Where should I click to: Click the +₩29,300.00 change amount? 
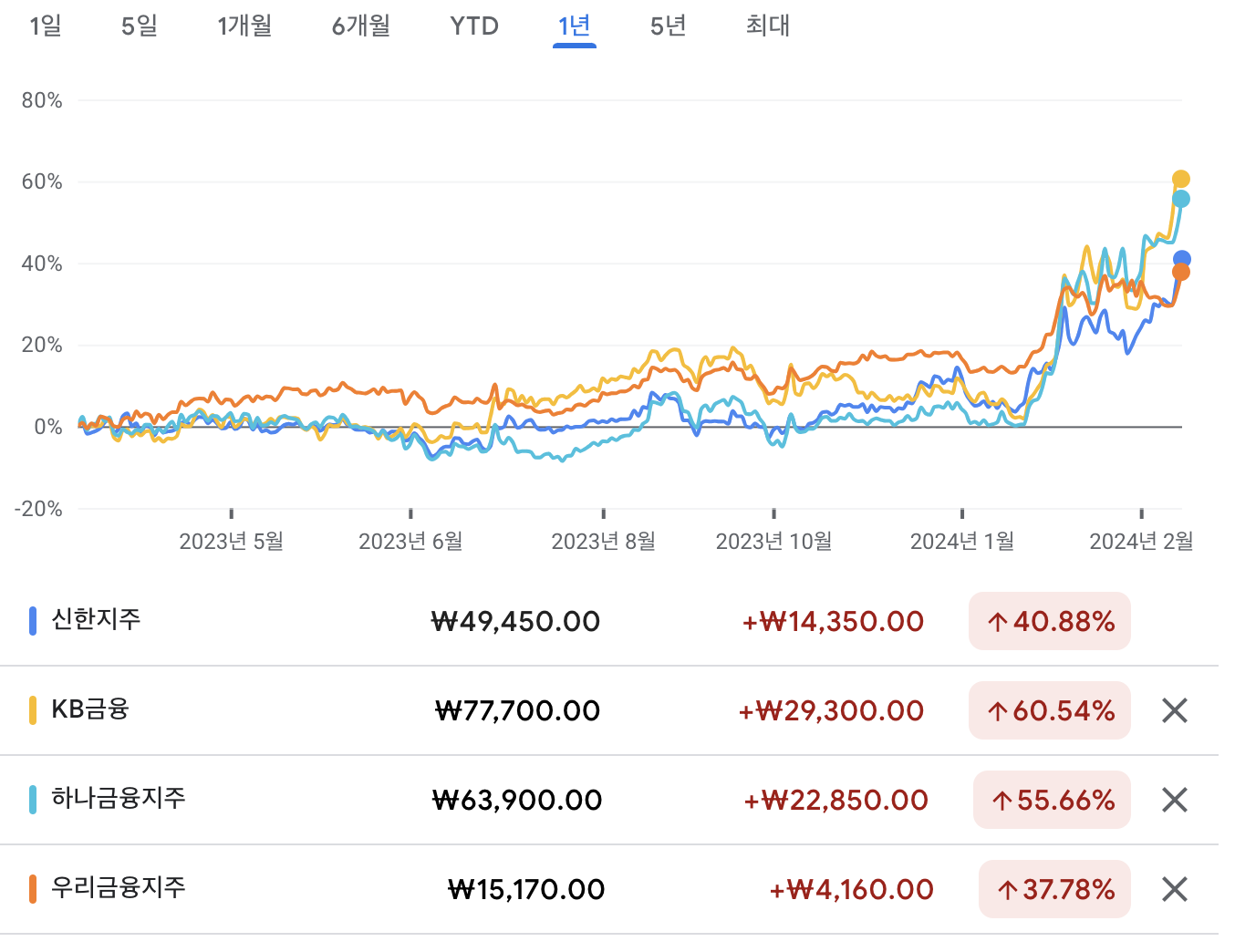(831, 711)
